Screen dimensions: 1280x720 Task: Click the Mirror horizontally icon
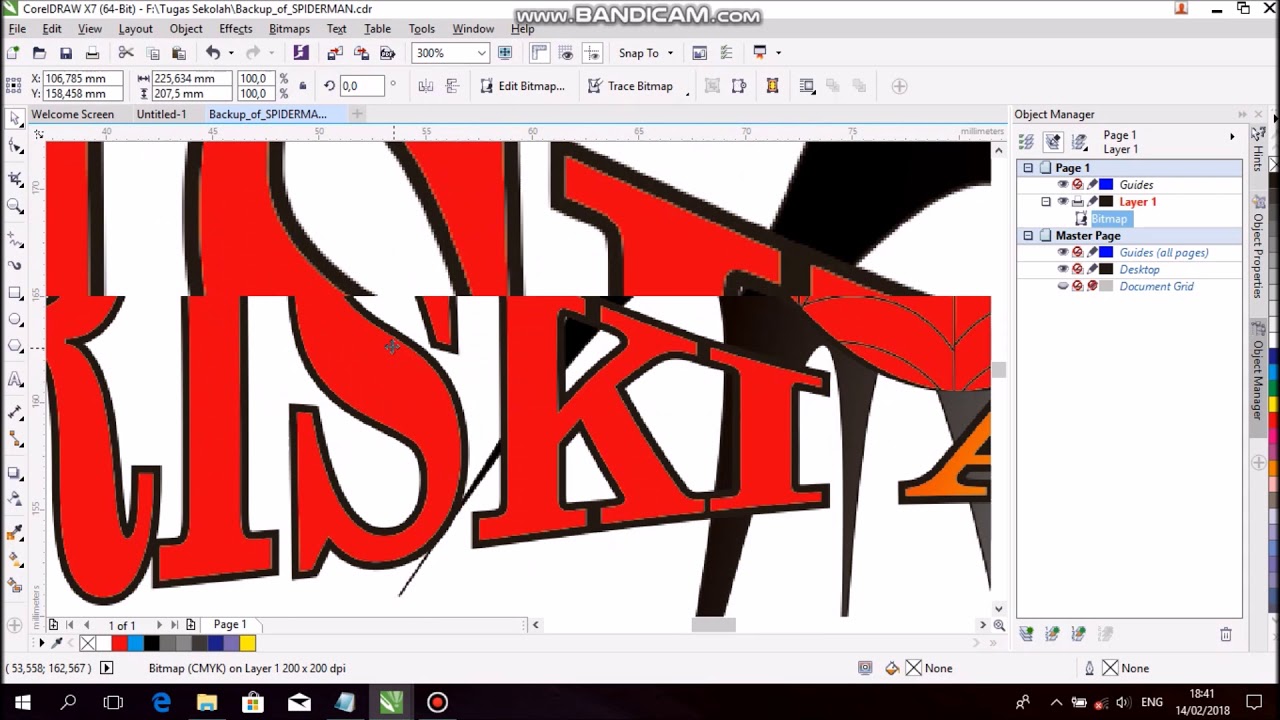pos(426,86)
